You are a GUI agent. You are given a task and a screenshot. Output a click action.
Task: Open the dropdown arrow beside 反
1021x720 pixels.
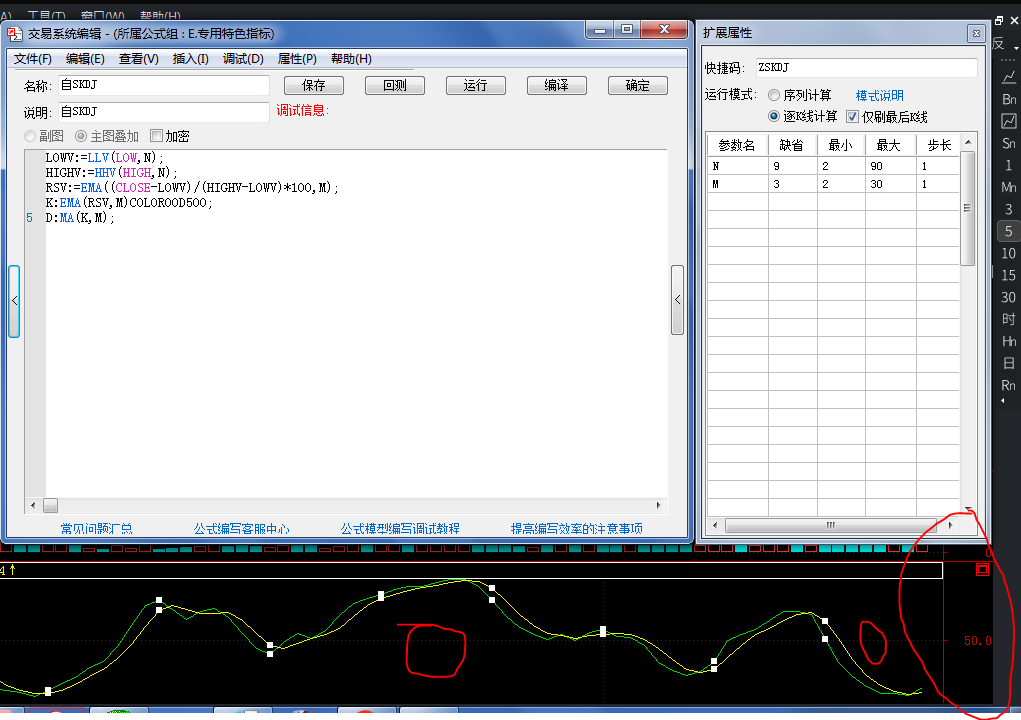pyautogui.click(x=1016, y=48)
